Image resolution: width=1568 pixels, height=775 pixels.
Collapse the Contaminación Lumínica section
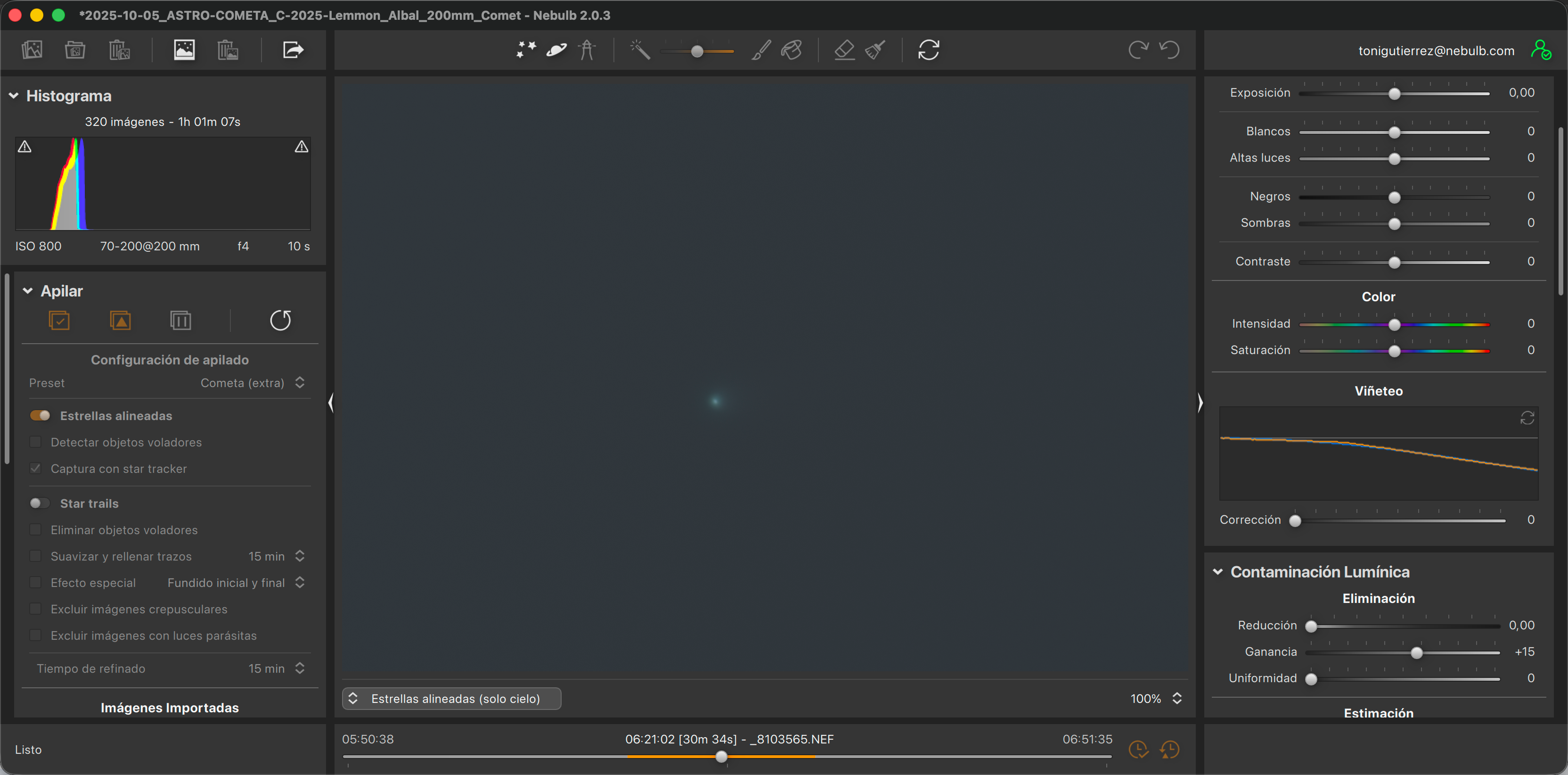(1218, 572)
